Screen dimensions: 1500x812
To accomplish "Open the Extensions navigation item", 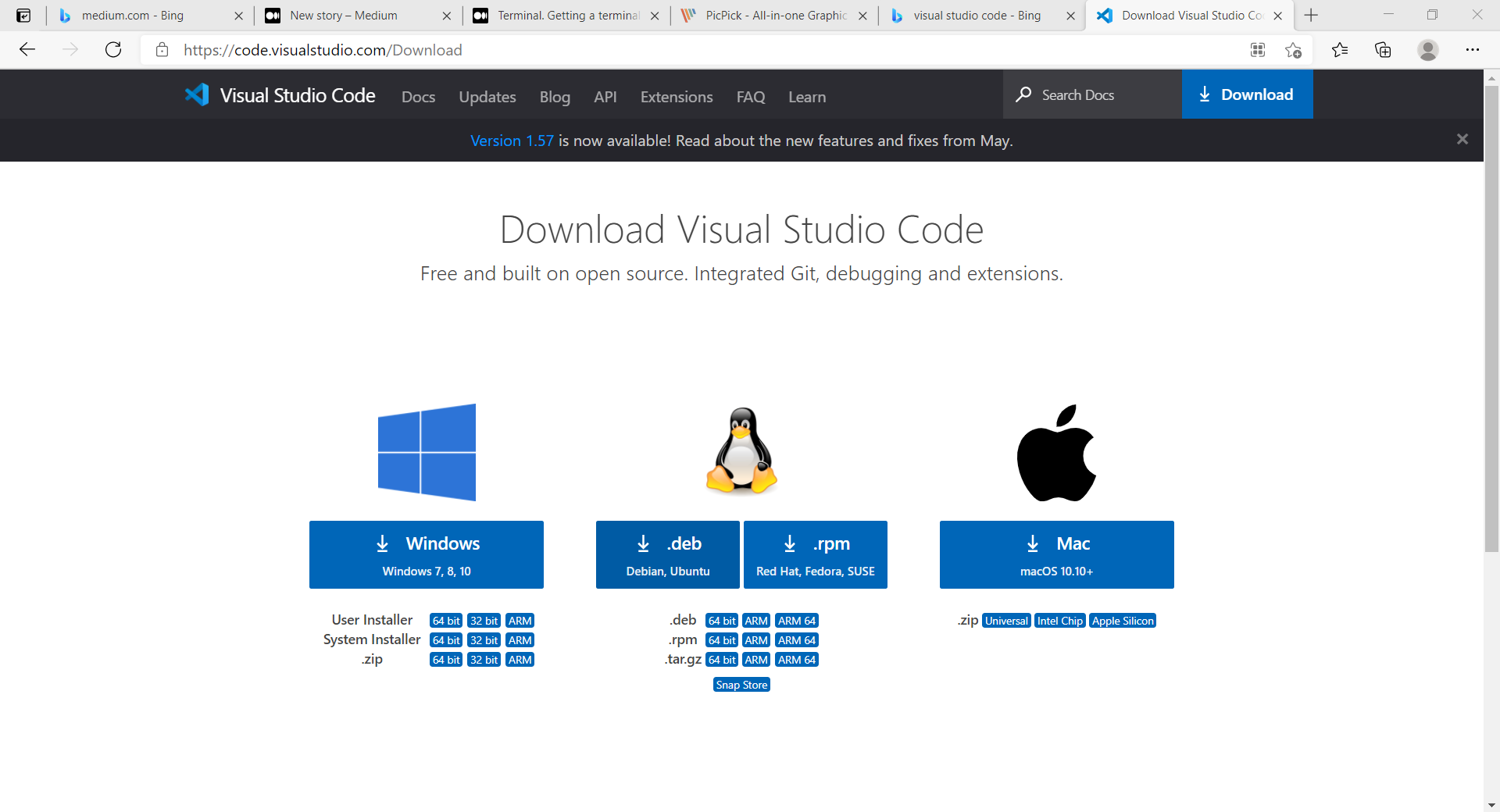I will [x=677, y=97].
